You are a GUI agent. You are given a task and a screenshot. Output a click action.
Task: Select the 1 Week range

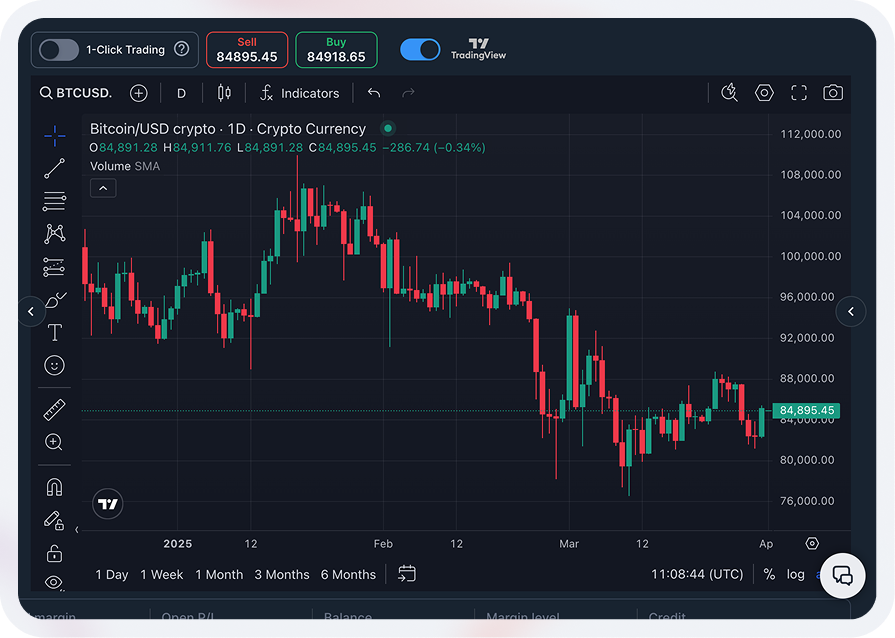(x=162, y=574)
